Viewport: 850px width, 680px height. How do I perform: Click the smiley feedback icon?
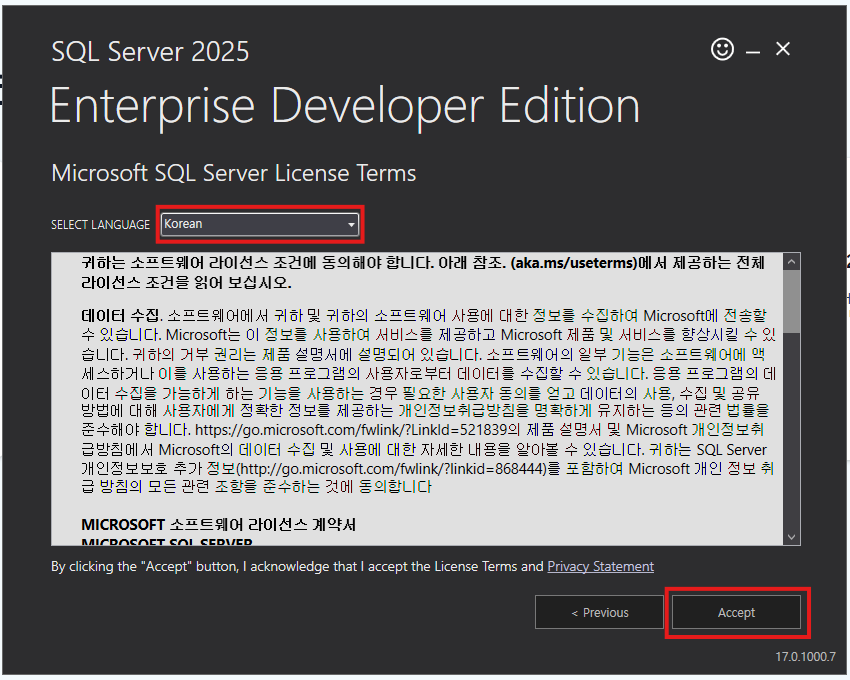[x=722, y=49]
